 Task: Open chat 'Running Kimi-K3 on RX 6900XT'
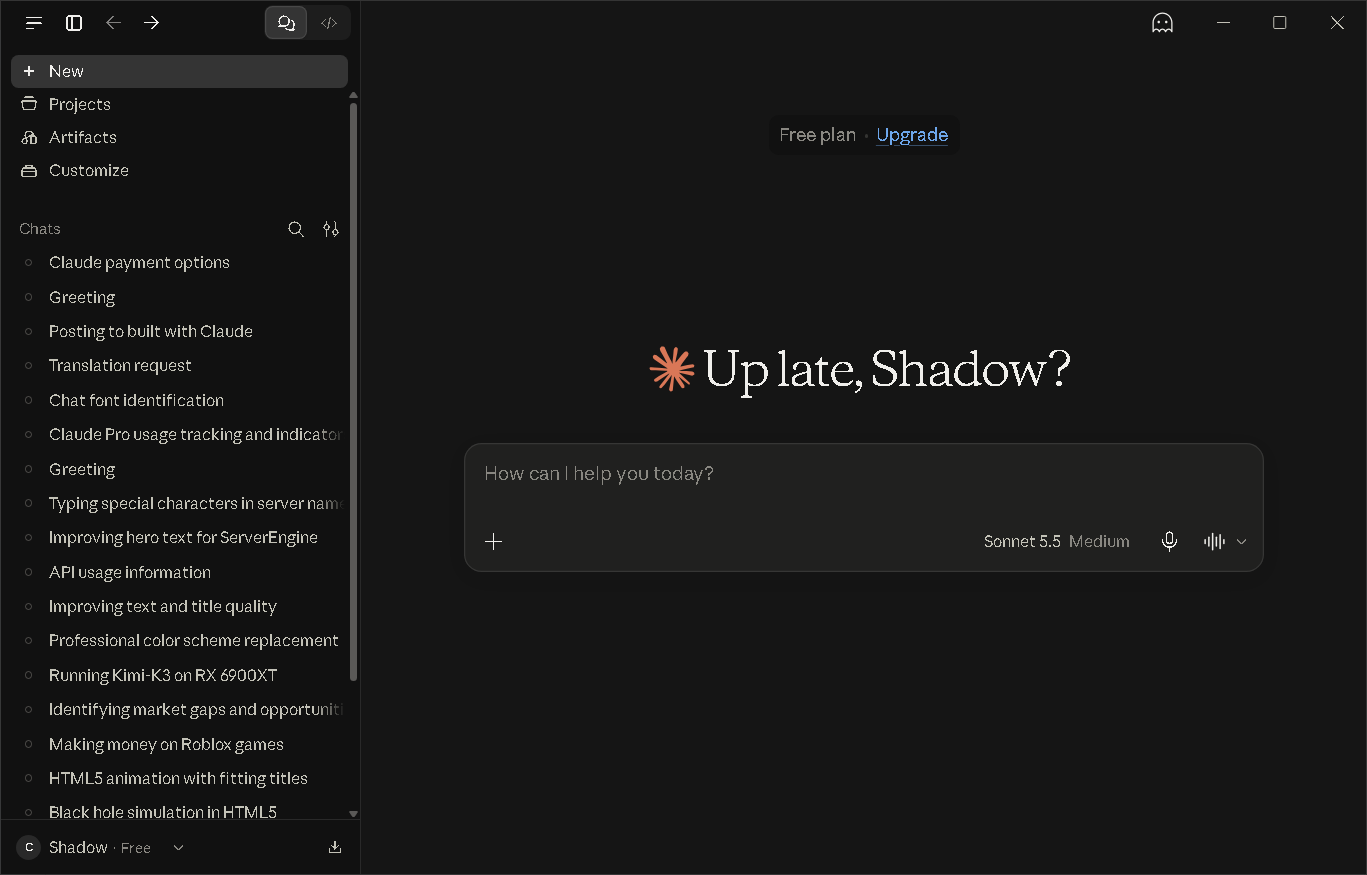(179, 675)
